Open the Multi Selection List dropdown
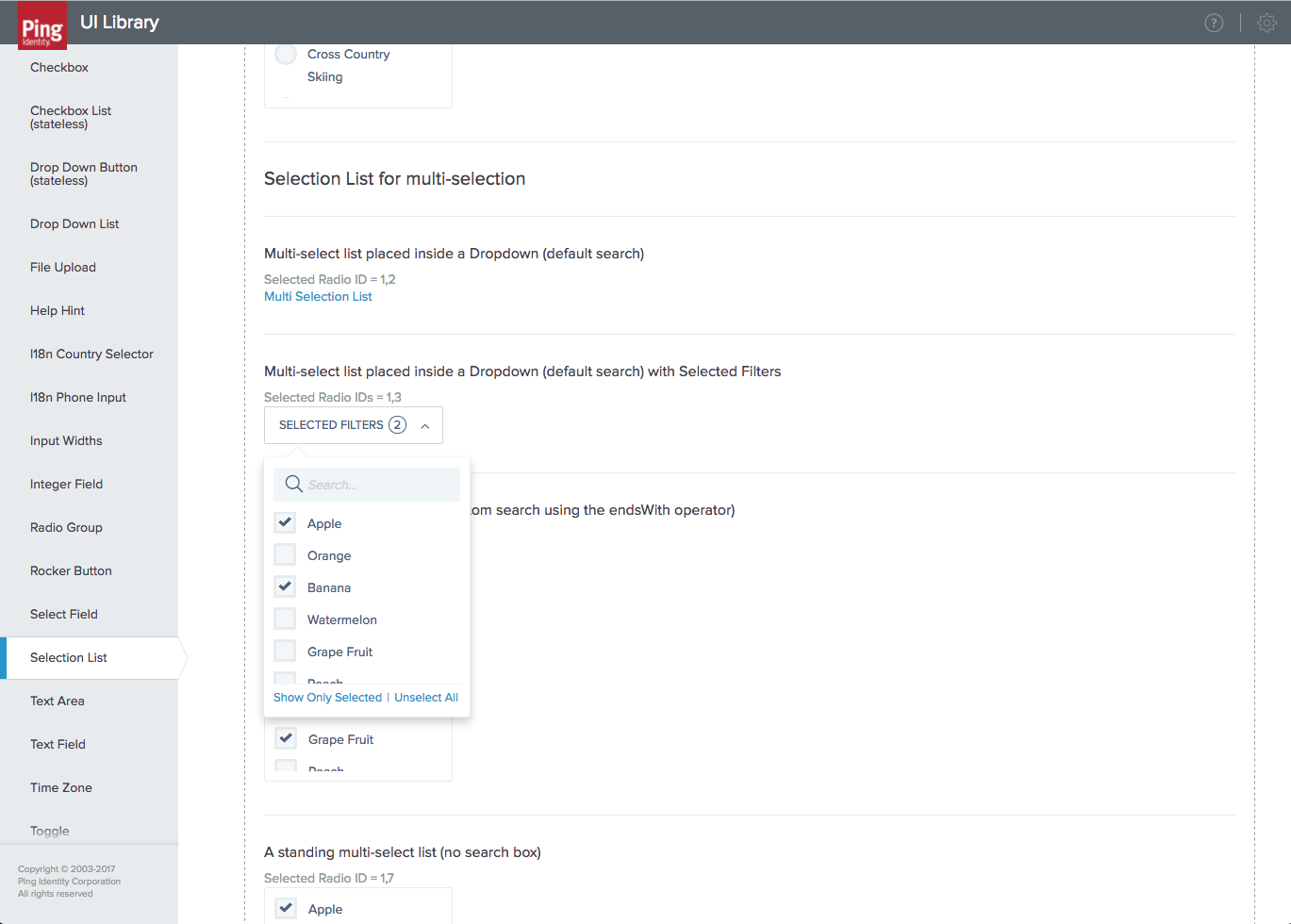This screenshot has height=924, width=1291. (x=318, y=297)
